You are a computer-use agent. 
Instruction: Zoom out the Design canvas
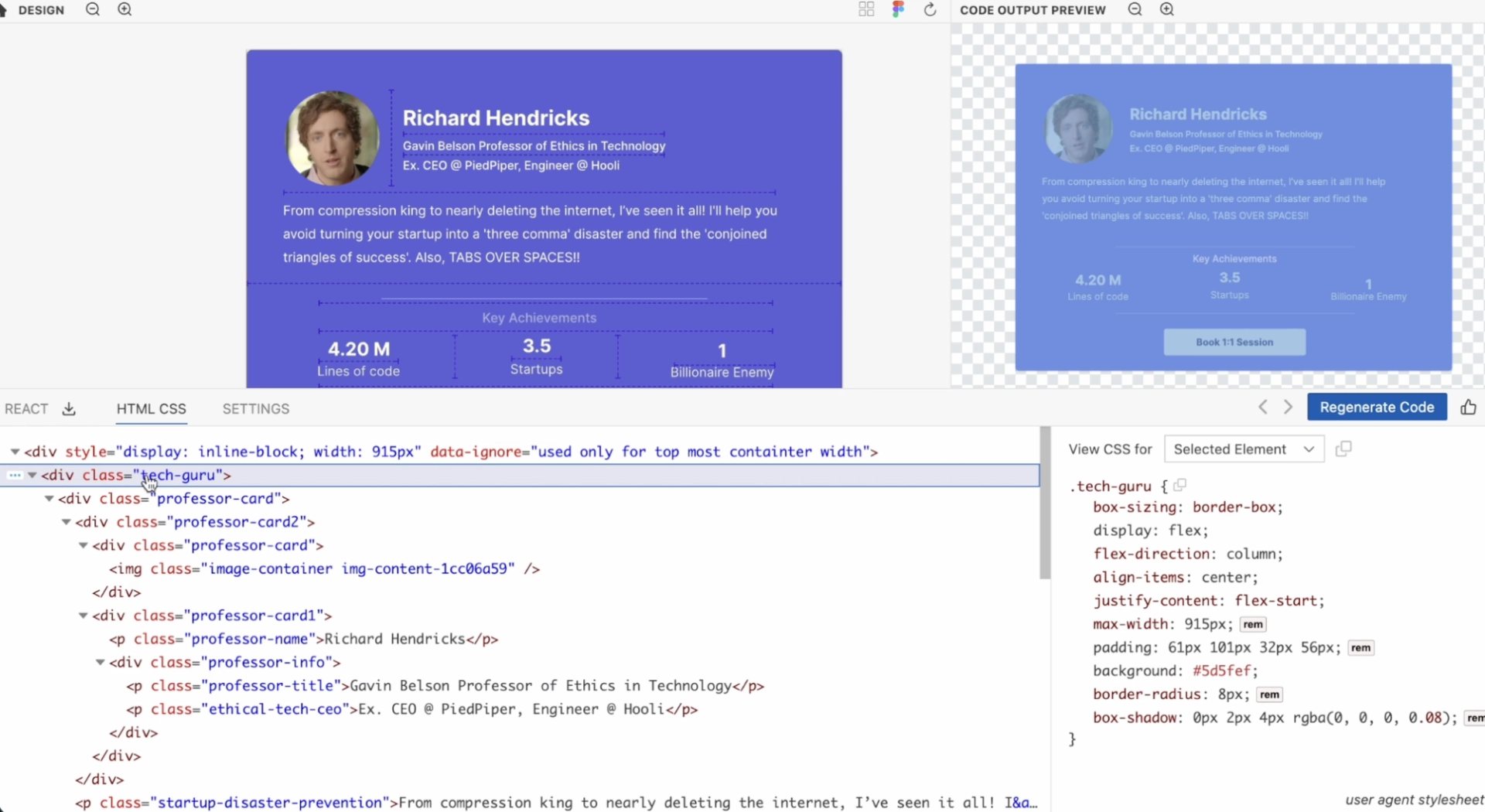(93, 10)
